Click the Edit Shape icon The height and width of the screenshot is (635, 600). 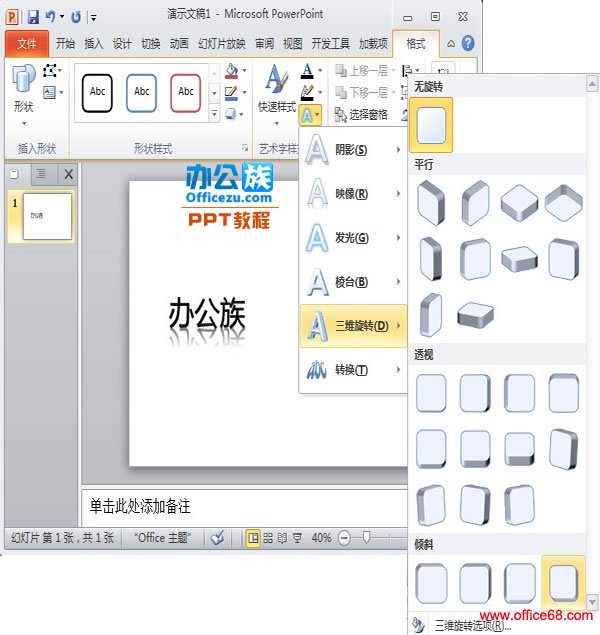(x=50, y=70)
